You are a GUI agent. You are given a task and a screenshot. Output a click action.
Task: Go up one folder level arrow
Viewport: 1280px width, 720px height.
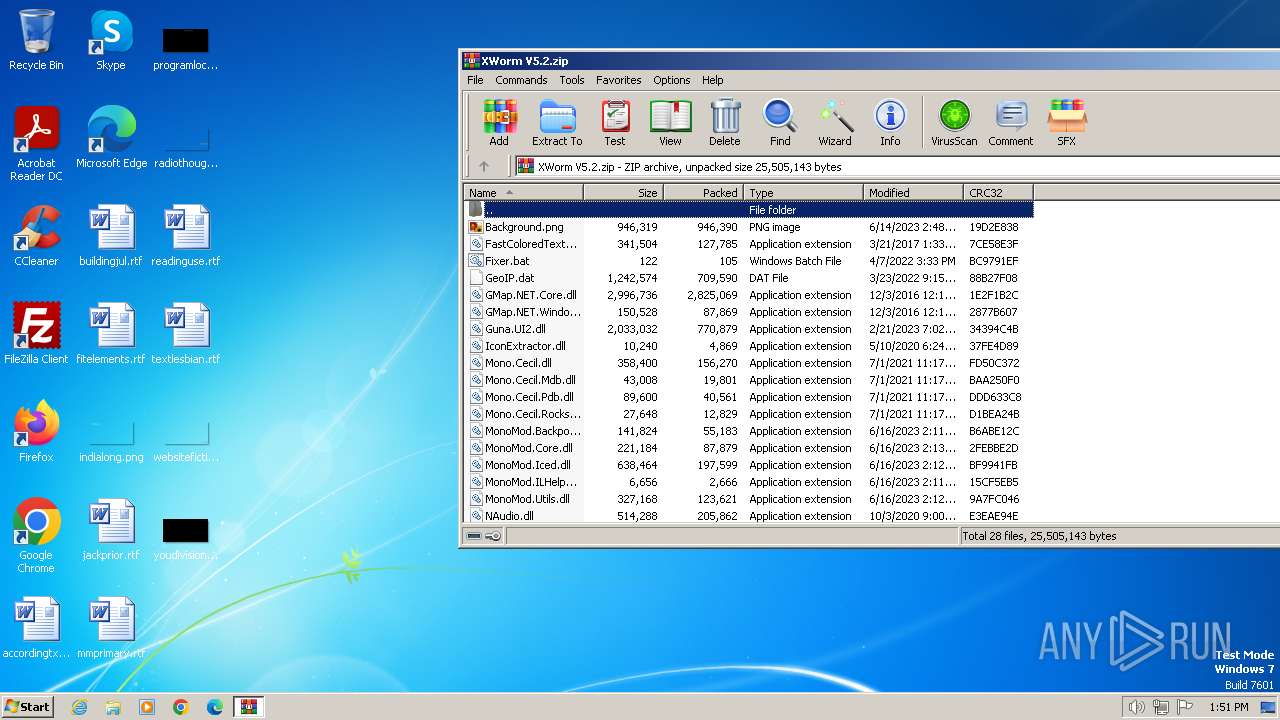[484, 167]
